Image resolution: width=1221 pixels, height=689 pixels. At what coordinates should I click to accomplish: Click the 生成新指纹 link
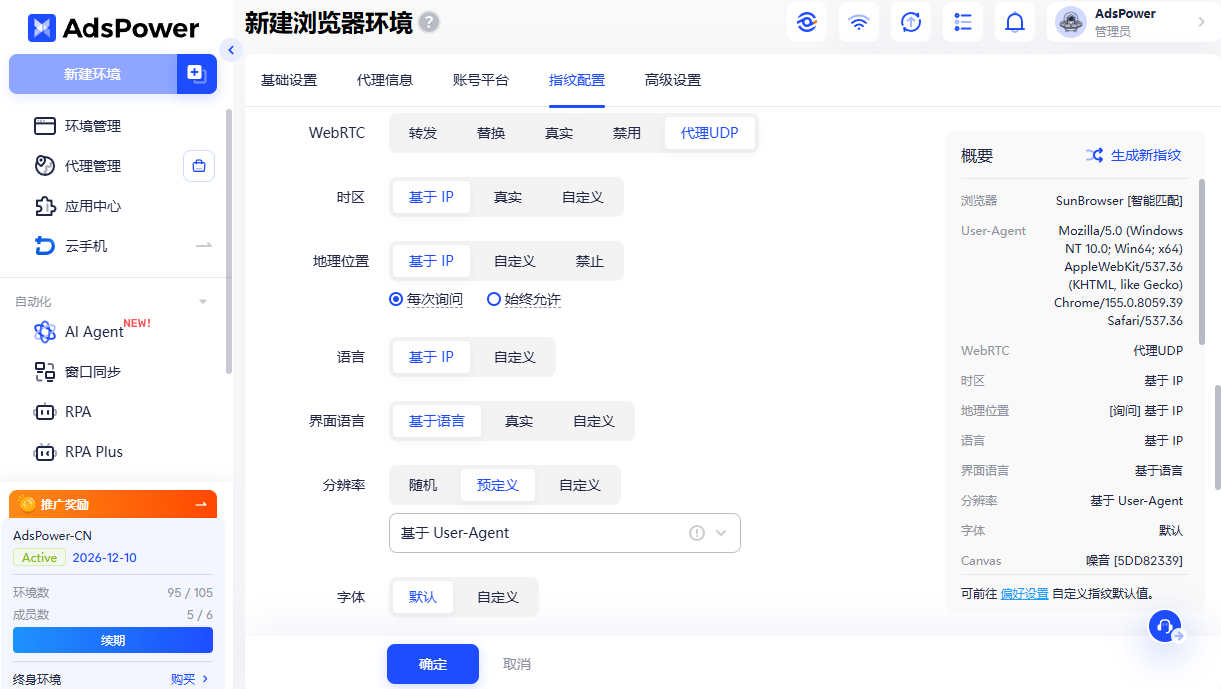click(x=1146, y=156)
